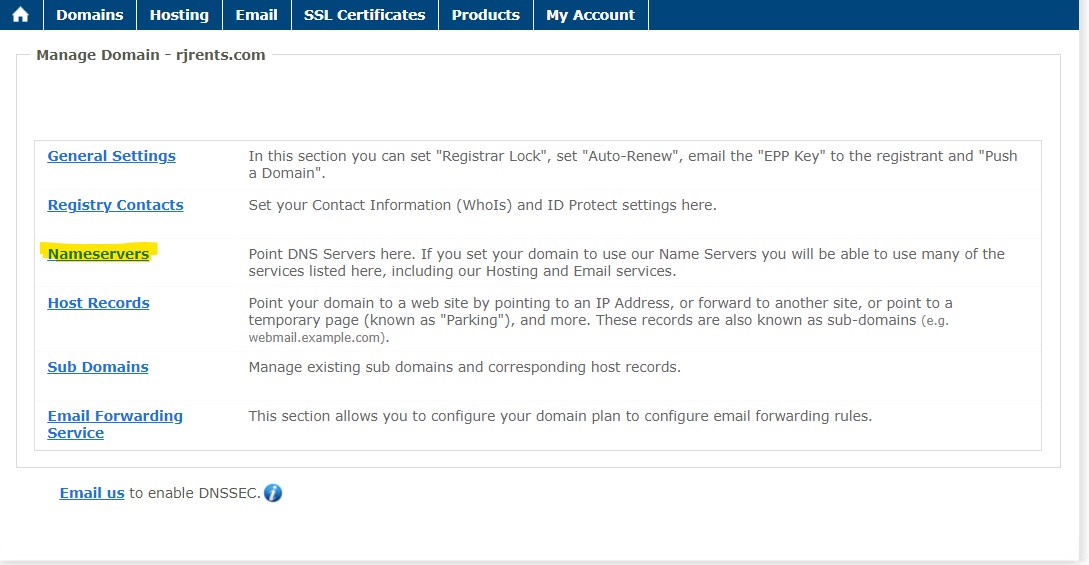Click the 'webmail.example.com' example text

click(x=317, y=338)
